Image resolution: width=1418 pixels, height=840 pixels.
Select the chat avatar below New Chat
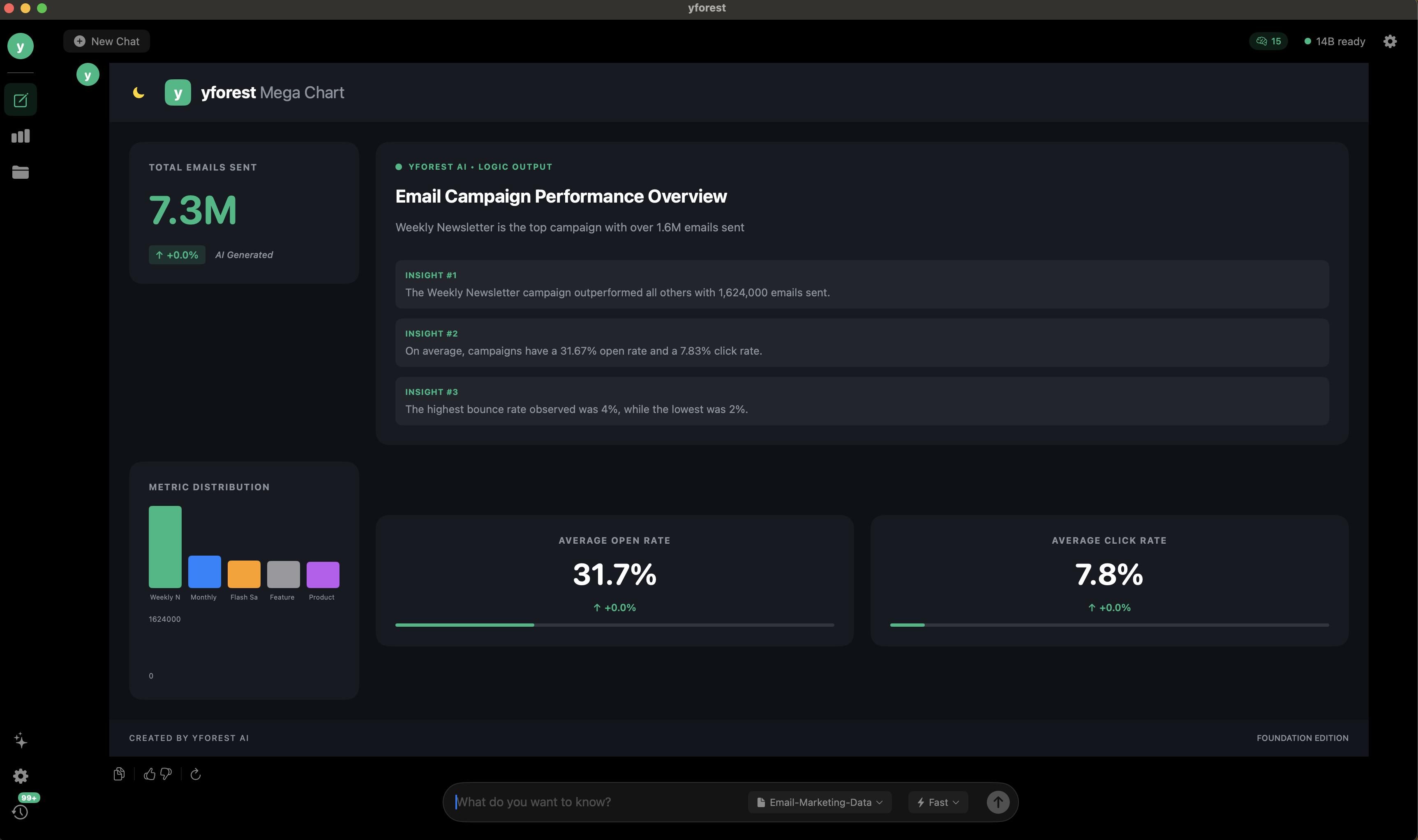tap(88, 74)
